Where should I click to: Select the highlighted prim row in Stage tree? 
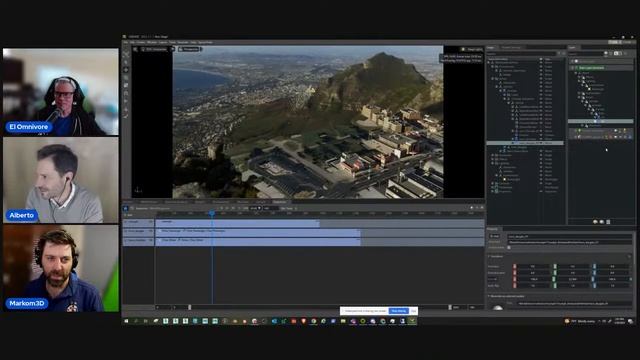point(525,143)
